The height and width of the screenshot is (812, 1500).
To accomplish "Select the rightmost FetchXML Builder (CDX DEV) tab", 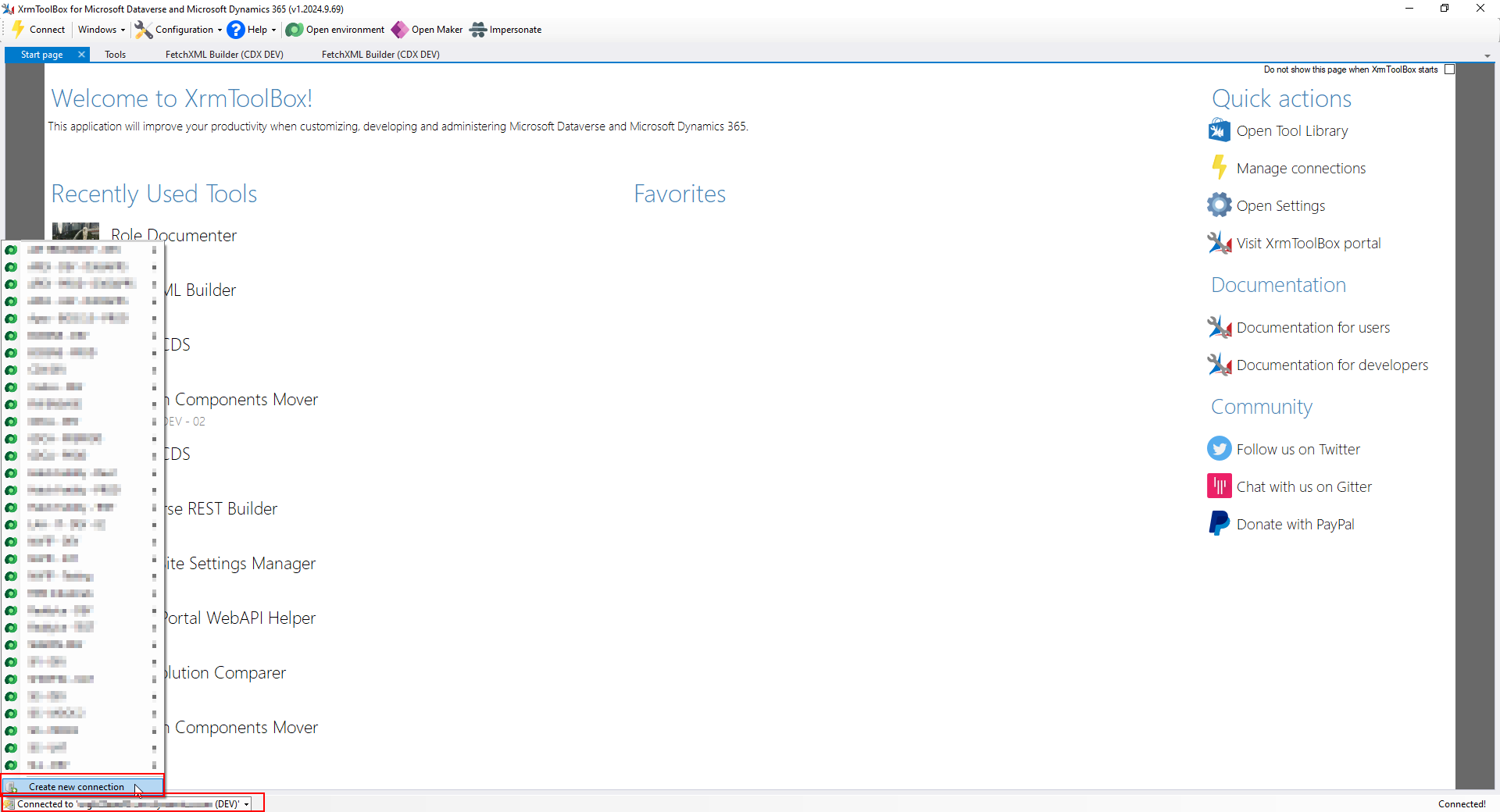I will click(x=380, y=55).
